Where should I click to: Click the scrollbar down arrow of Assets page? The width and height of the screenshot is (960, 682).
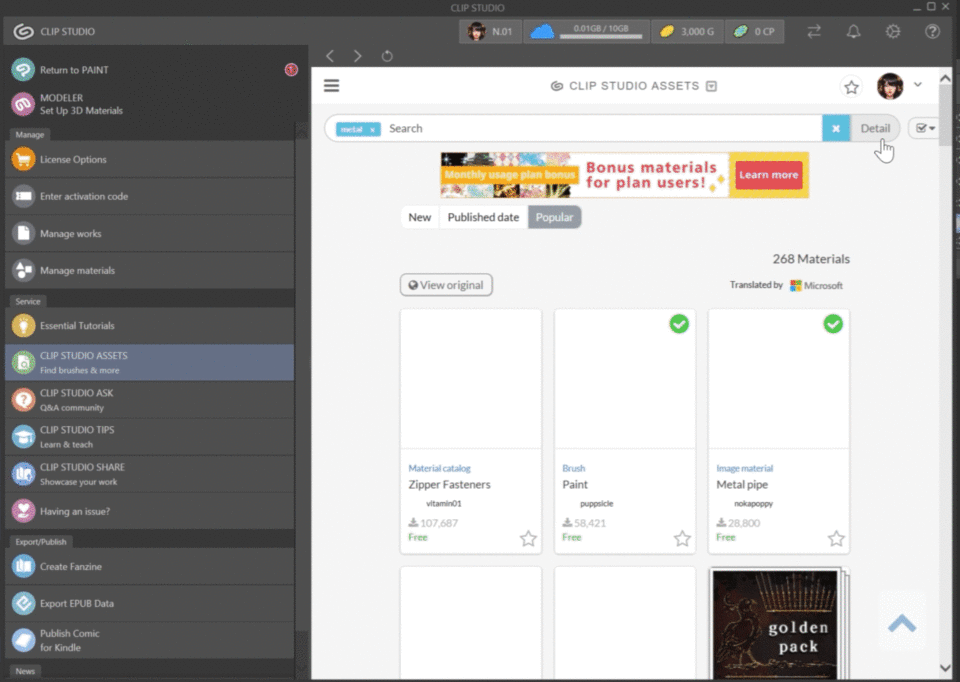(x=945, y=668)
